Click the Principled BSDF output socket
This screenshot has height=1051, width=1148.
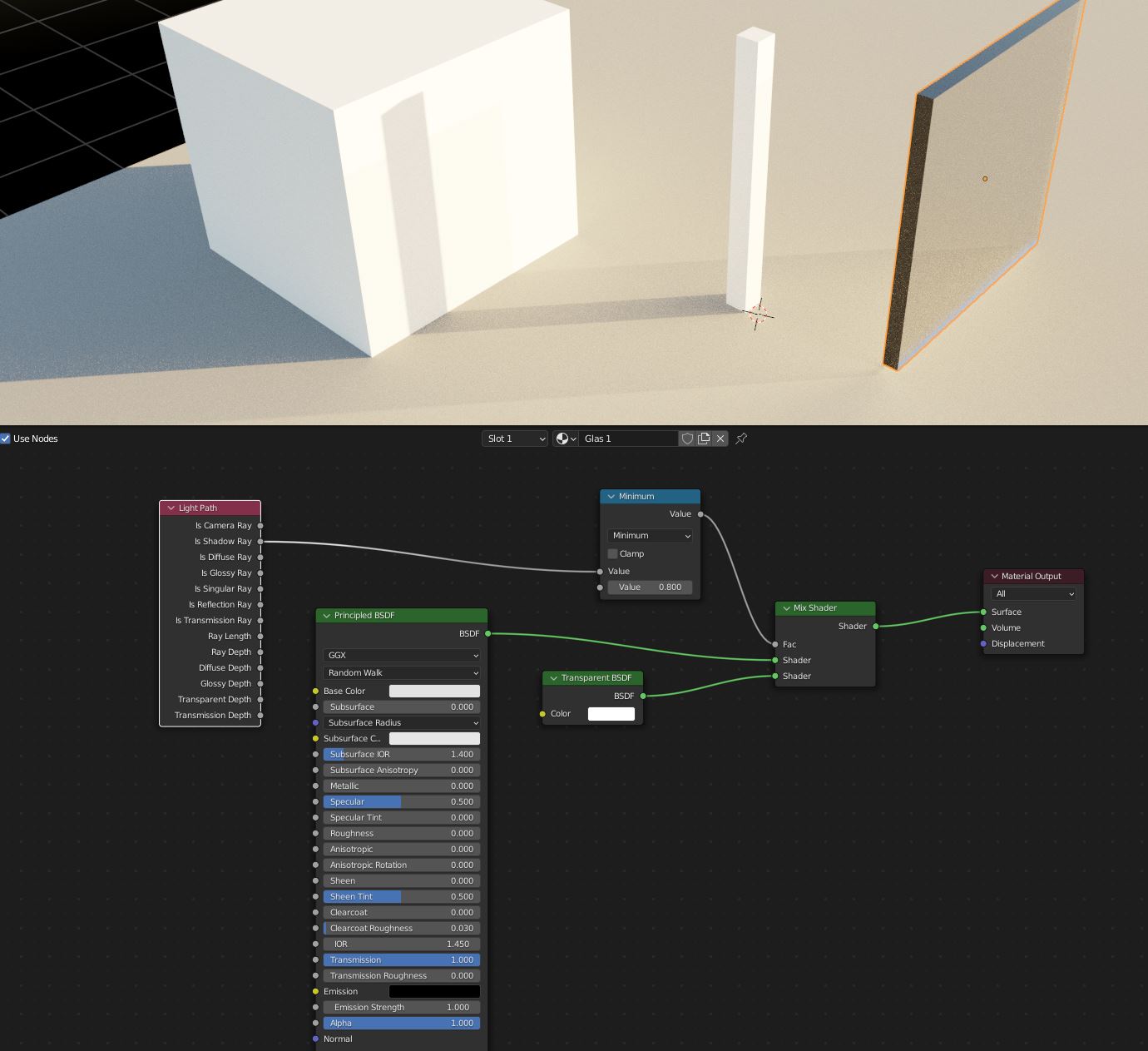point(487,634)
